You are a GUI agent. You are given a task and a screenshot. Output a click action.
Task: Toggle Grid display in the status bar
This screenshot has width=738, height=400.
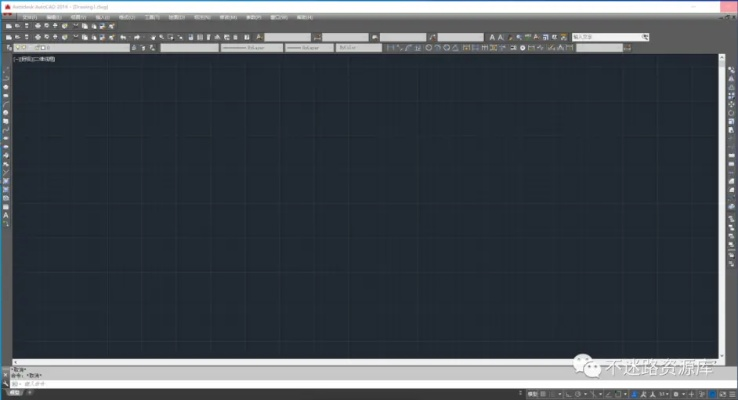tap(544, 394)
